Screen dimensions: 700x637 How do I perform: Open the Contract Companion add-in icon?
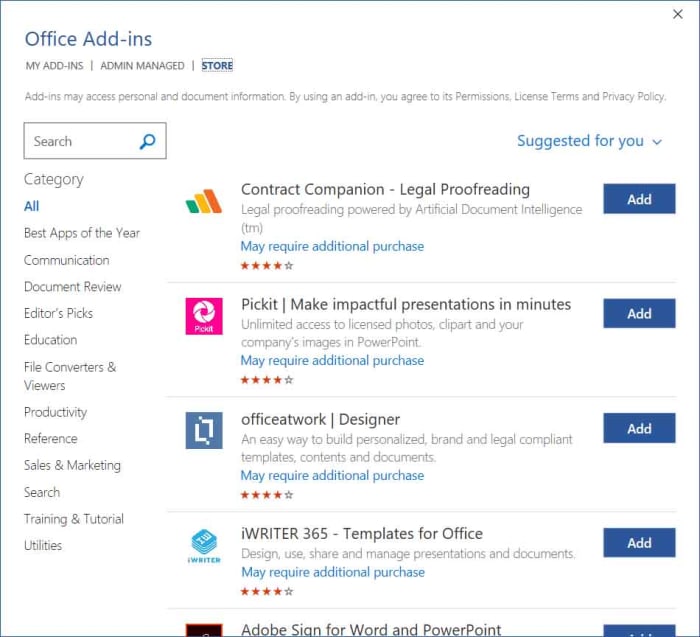coord(204,201)
